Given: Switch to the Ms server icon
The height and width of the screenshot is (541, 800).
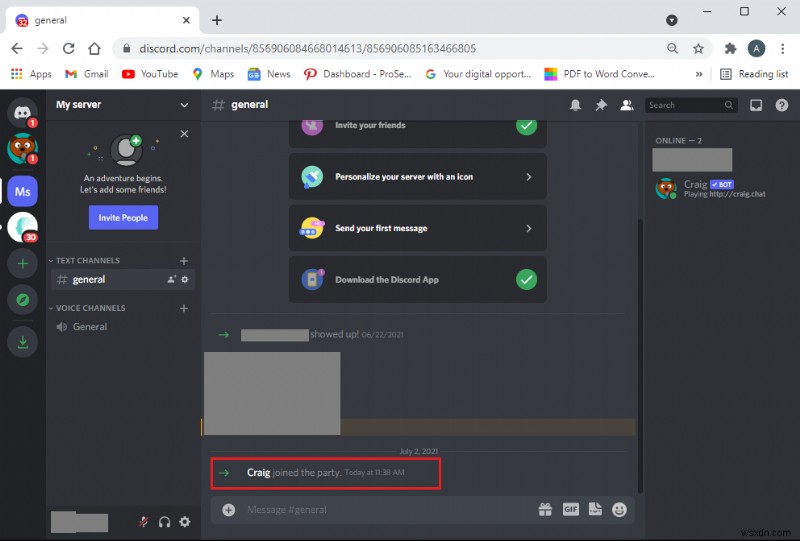Looking at the screenshot, I should coord(22,191).
